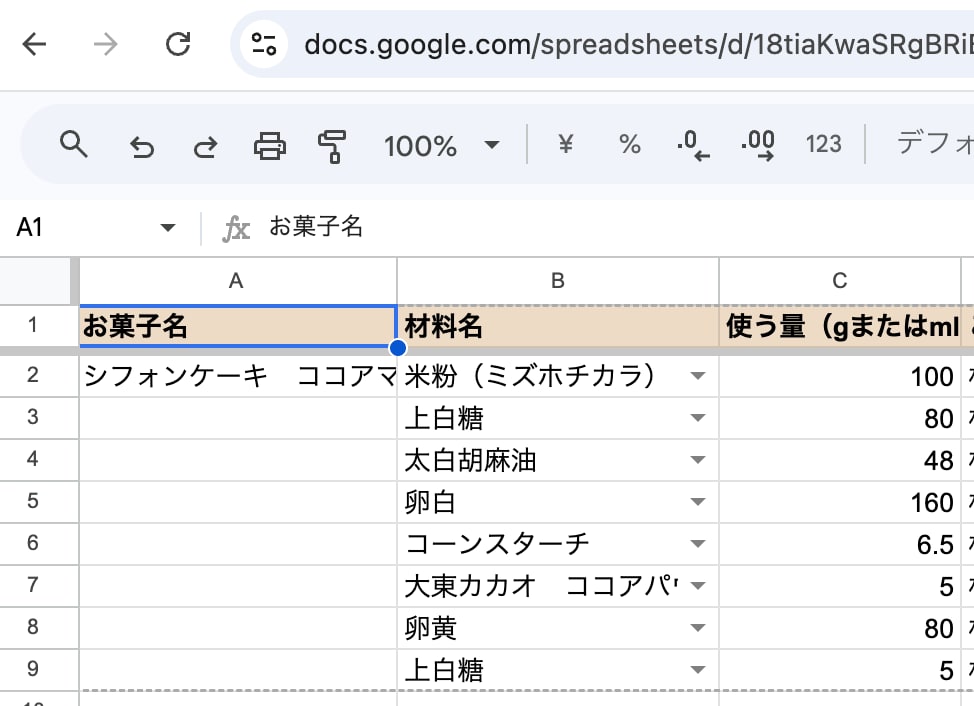Click the 使う量 header cell
The width and height of the screenshot is (974, 706).
point(840,326)
